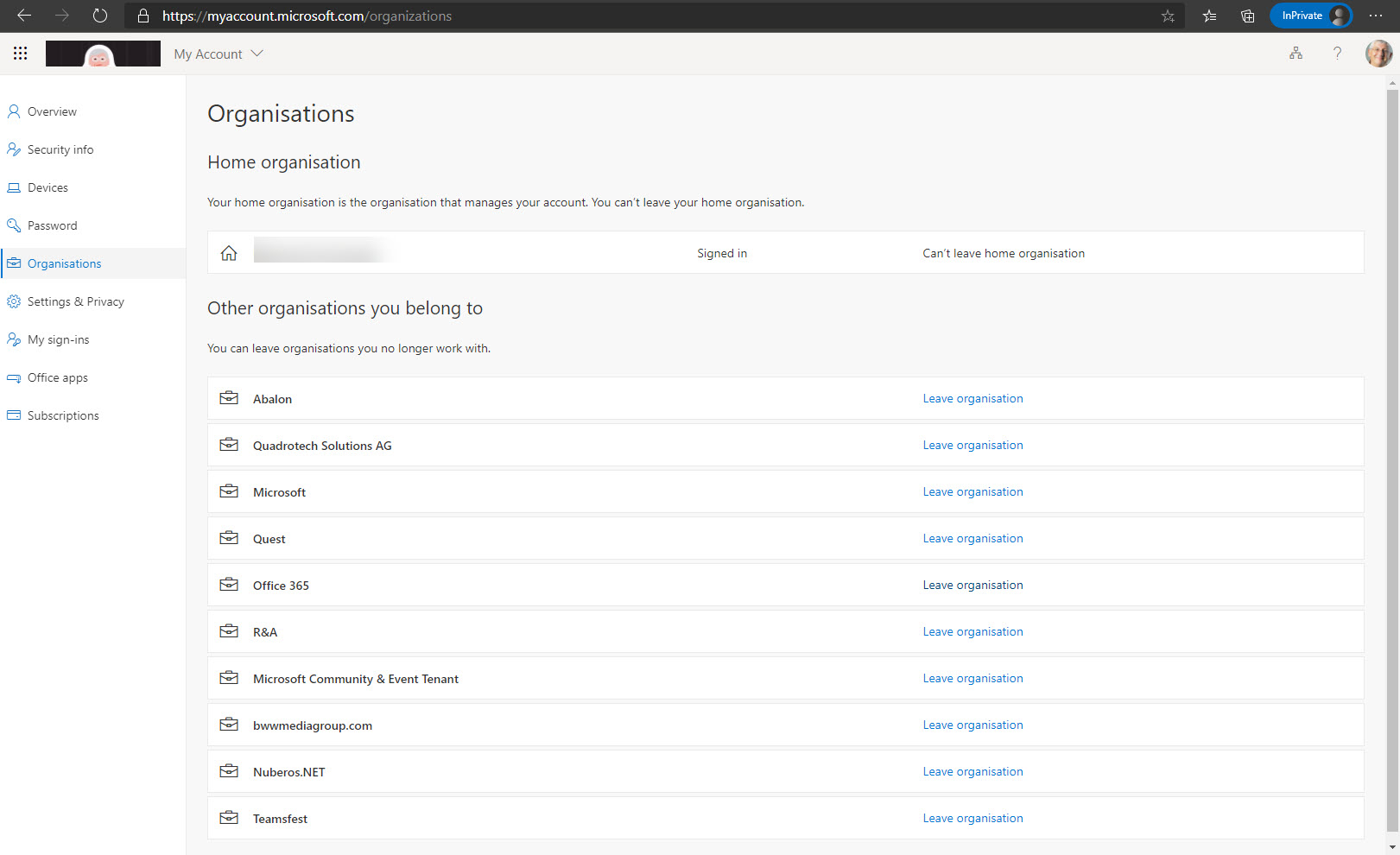Screen dimensions: 1400x855
Task: Reload the page with refresh icon
Action: click(x=100, y=16)
